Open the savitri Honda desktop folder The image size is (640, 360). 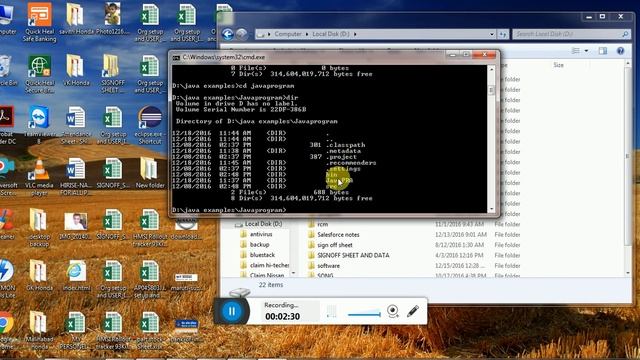click(76, 18)
